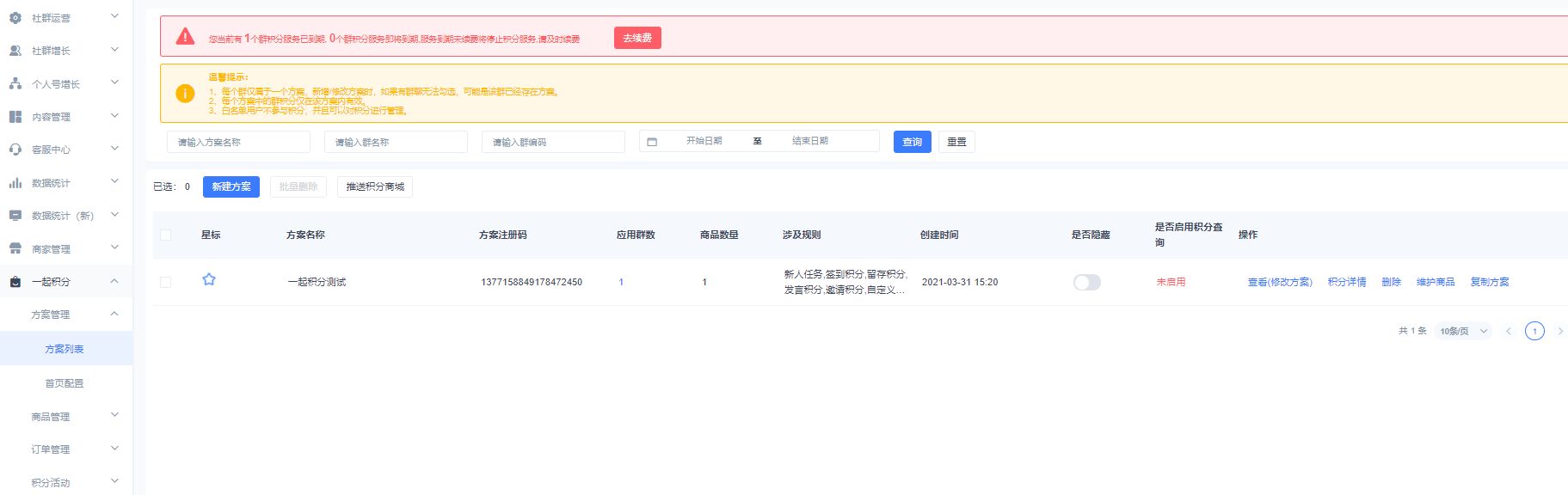Click the 社群运营 gear icon in sidebar

pyautogui.click(x=15, y=17)
